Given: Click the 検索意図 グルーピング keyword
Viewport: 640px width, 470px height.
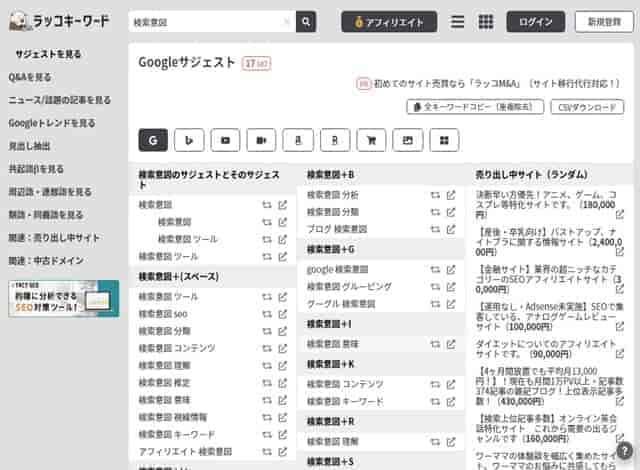Looking at the screenshot, I should click(349, 287).
